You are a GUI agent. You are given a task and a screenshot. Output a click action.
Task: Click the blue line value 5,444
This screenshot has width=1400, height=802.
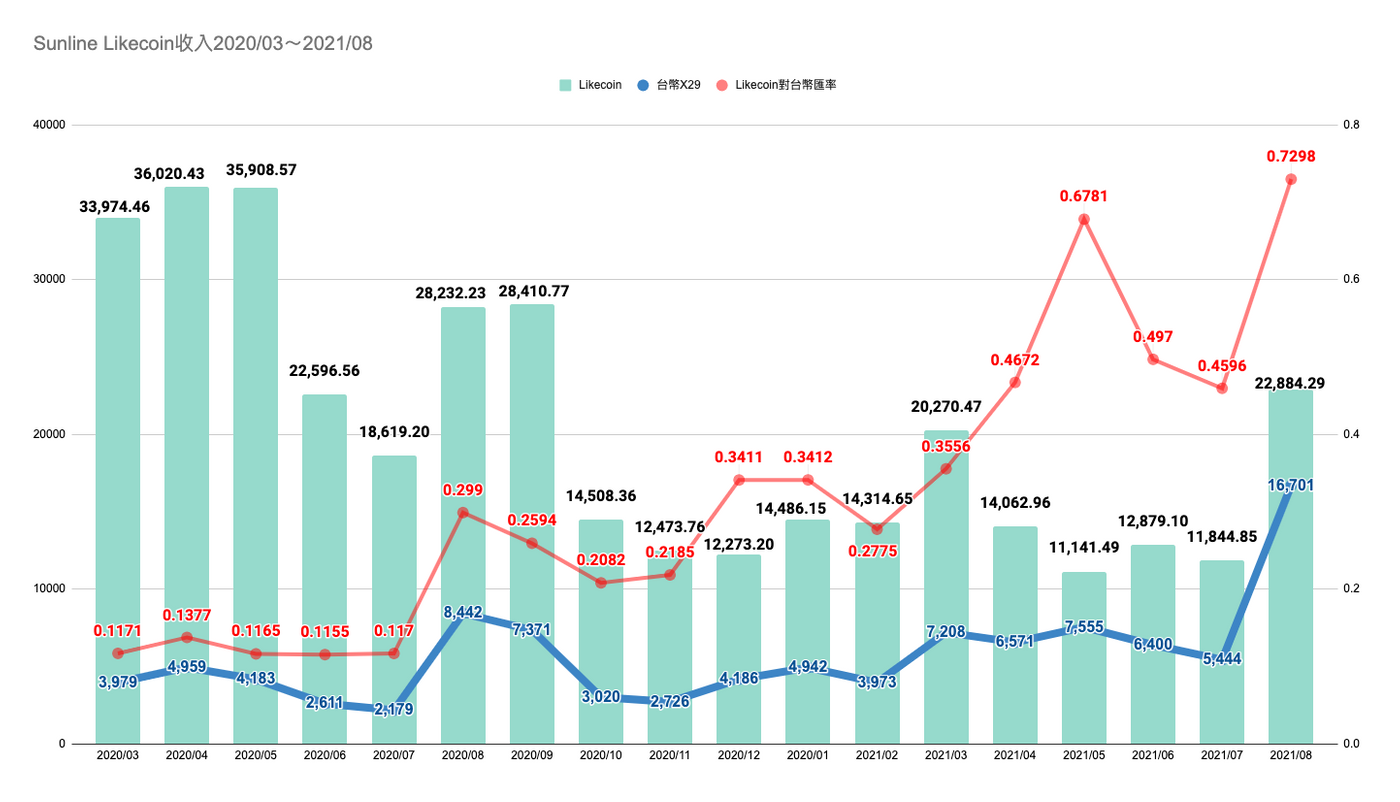click(1222, 657)
